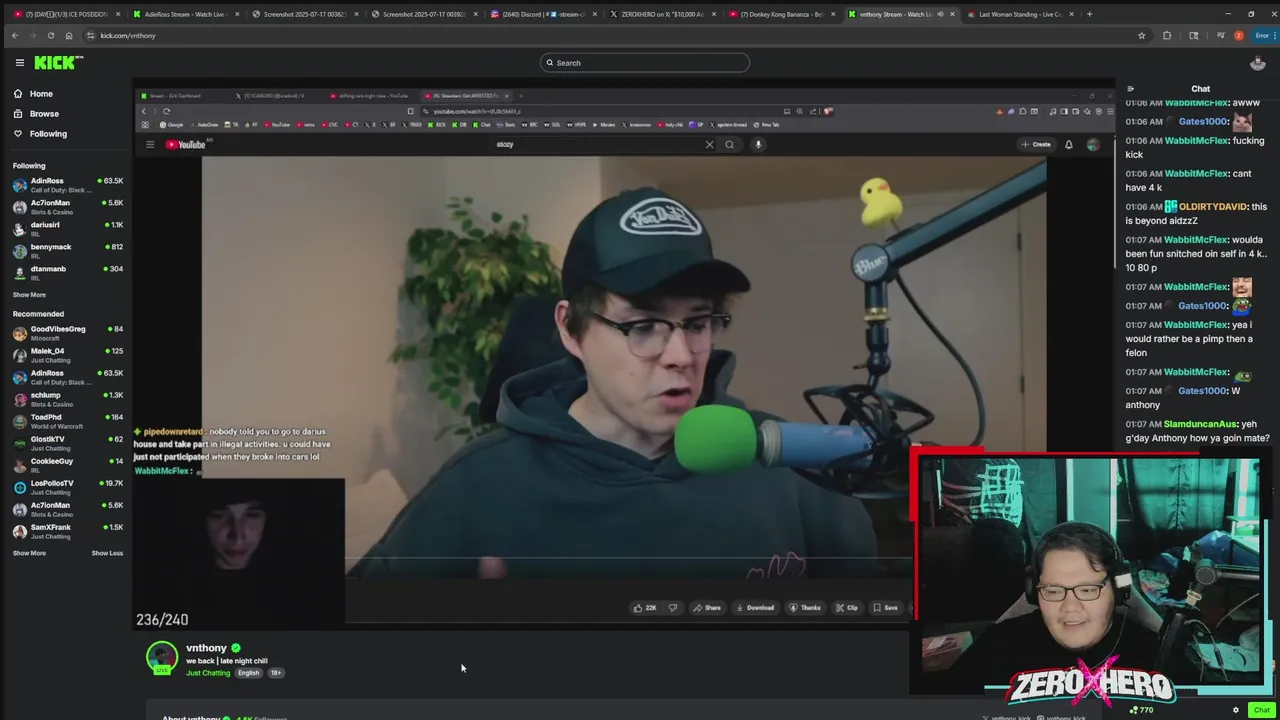Open browser extensions puzzle icon

click(x=1167, y=35)
